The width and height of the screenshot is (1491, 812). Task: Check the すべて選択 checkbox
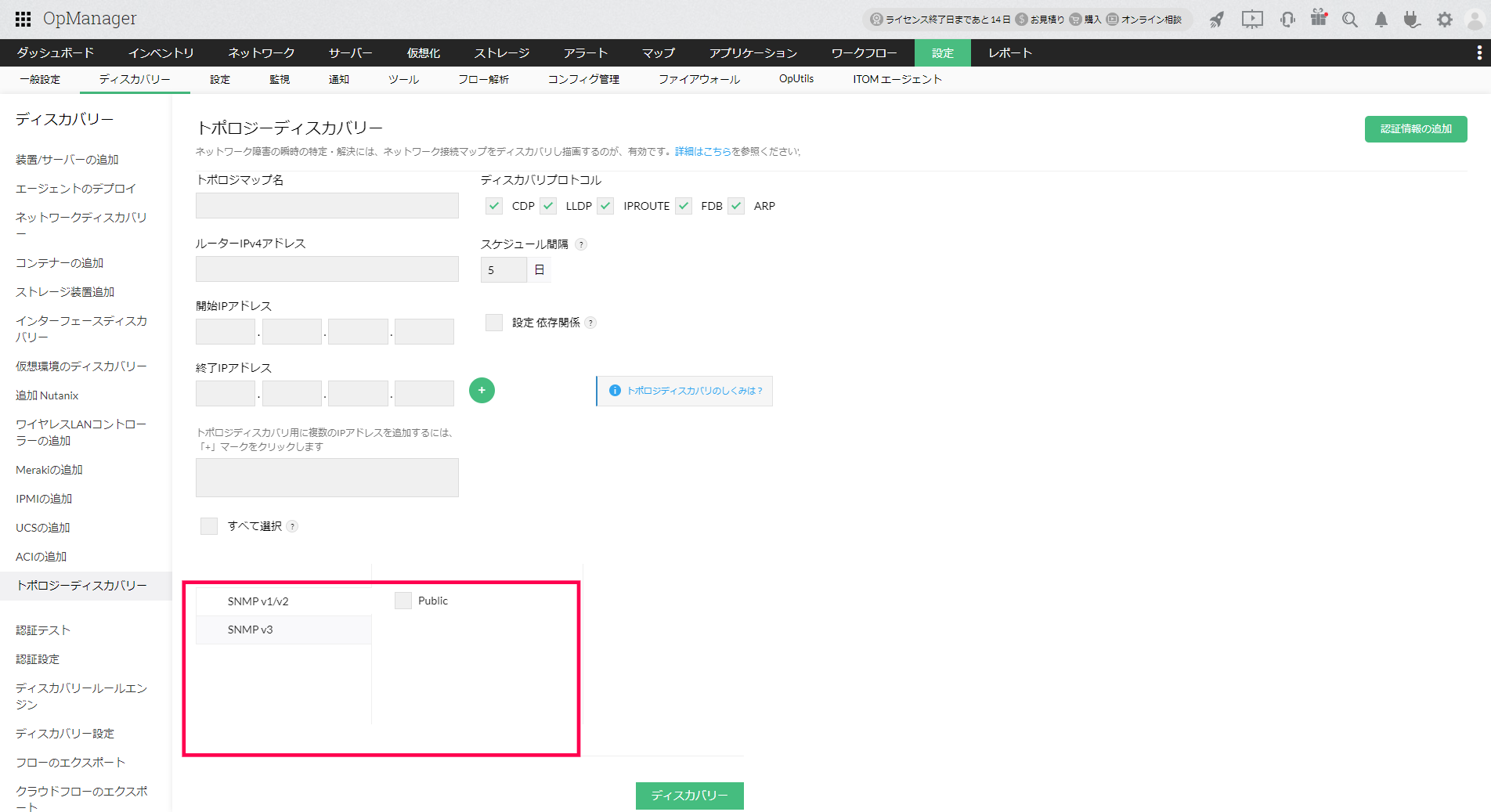(x=209, y=526)
